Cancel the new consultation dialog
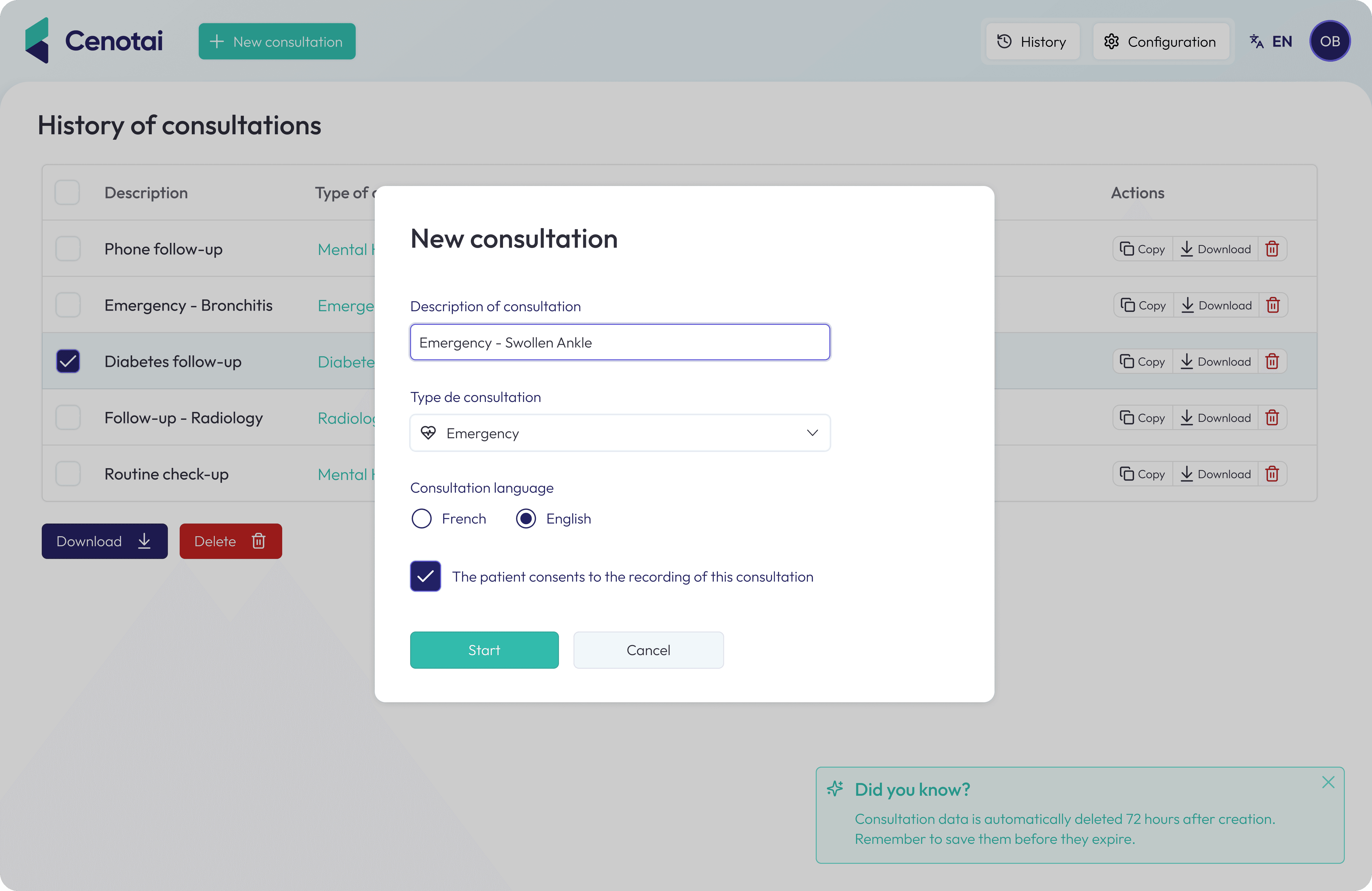This screenshot has height=891, width=1372. [648, 650]
